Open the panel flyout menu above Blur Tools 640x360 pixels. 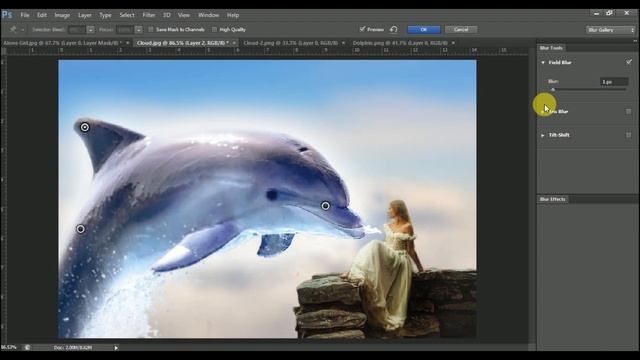pyautogui.click(x=635, y=41)
